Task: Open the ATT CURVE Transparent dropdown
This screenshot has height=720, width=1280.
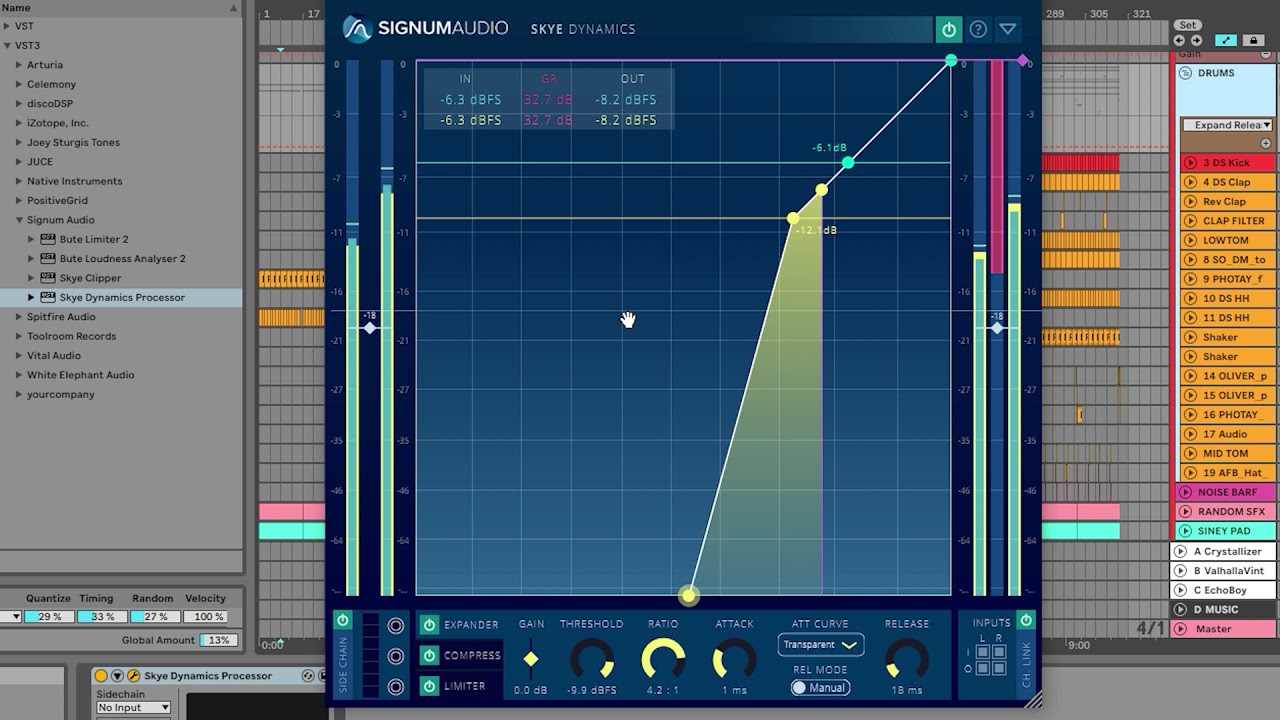Action: click(820, 645)
